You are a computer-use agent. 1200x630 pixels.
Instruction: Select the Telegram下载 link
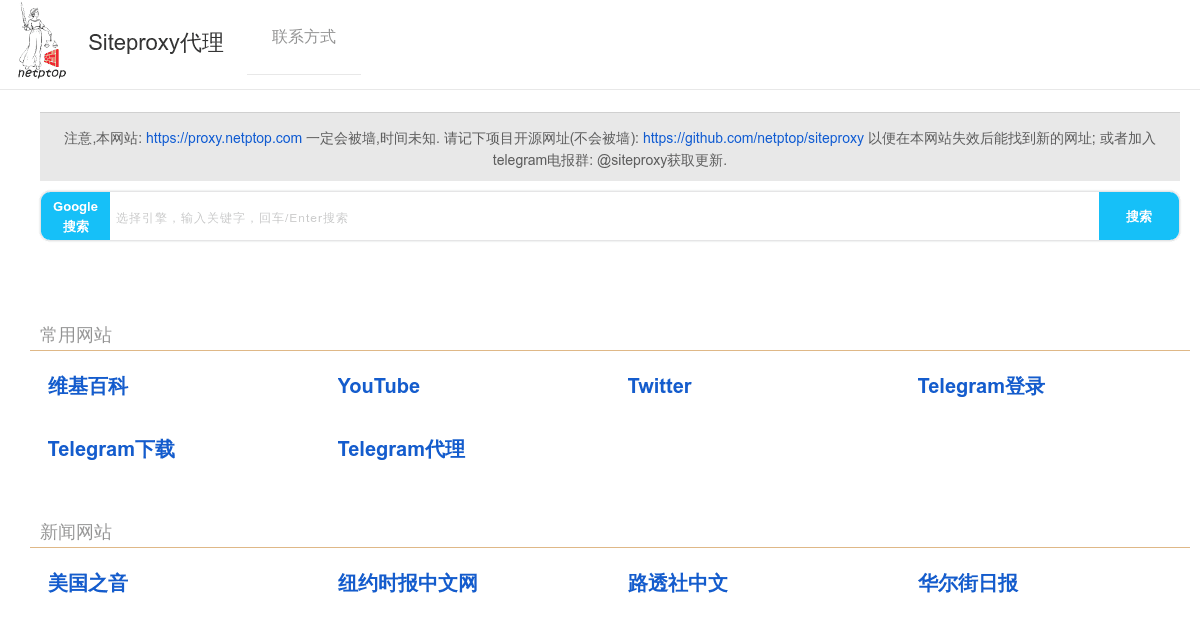point(112,449)
